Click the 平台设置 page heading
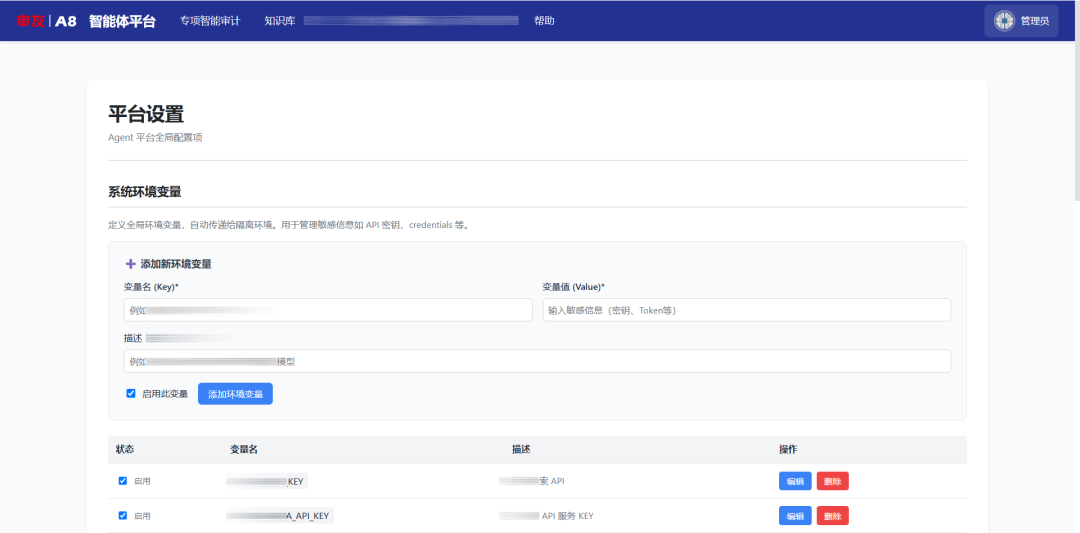 coord(146,114)
